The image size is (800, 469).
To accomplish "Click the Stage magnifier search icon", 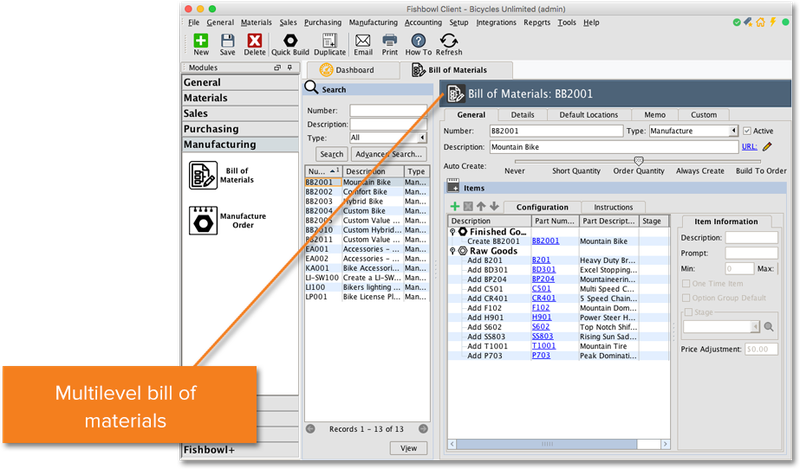I will tap(768, 327).
